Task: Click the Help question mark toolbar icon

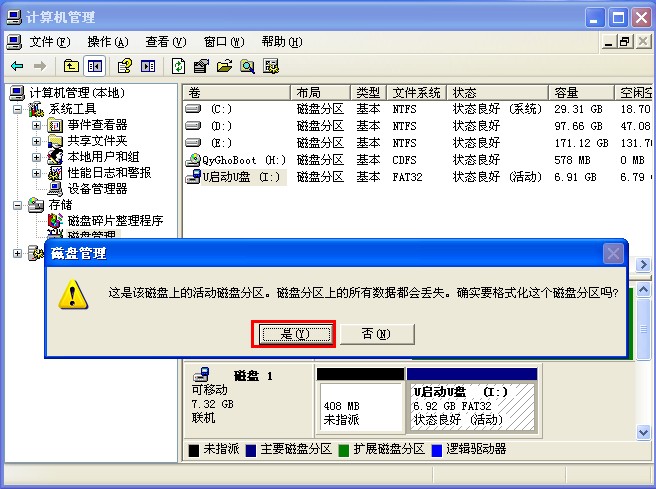Action: 125,66
